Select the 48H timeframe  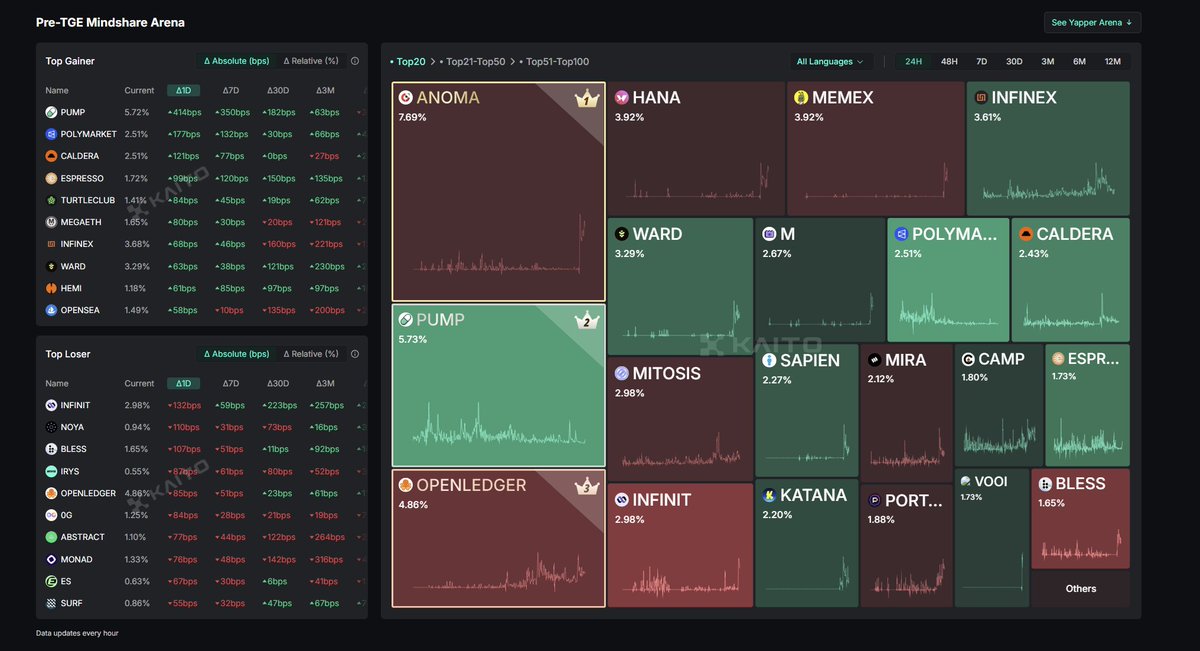point(949,62)
